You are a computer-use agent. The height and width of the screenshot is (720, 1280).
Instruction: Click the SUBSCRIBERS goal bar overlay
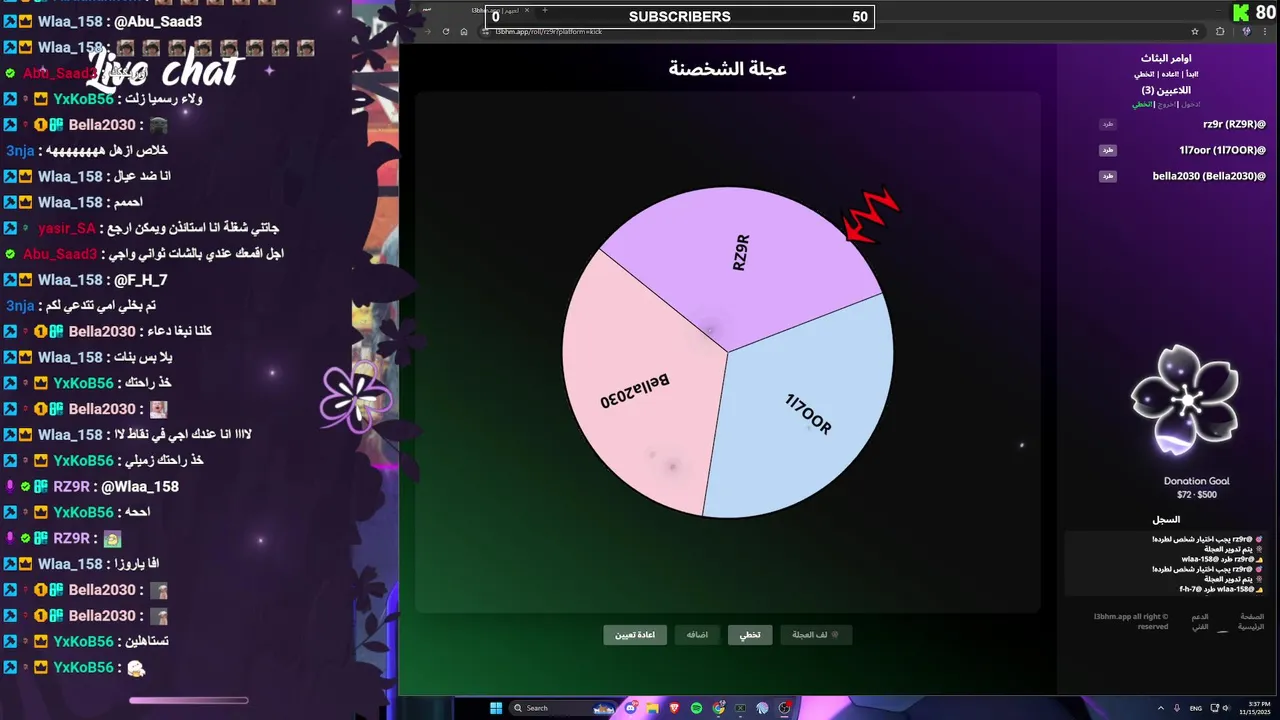pos(680,16)
